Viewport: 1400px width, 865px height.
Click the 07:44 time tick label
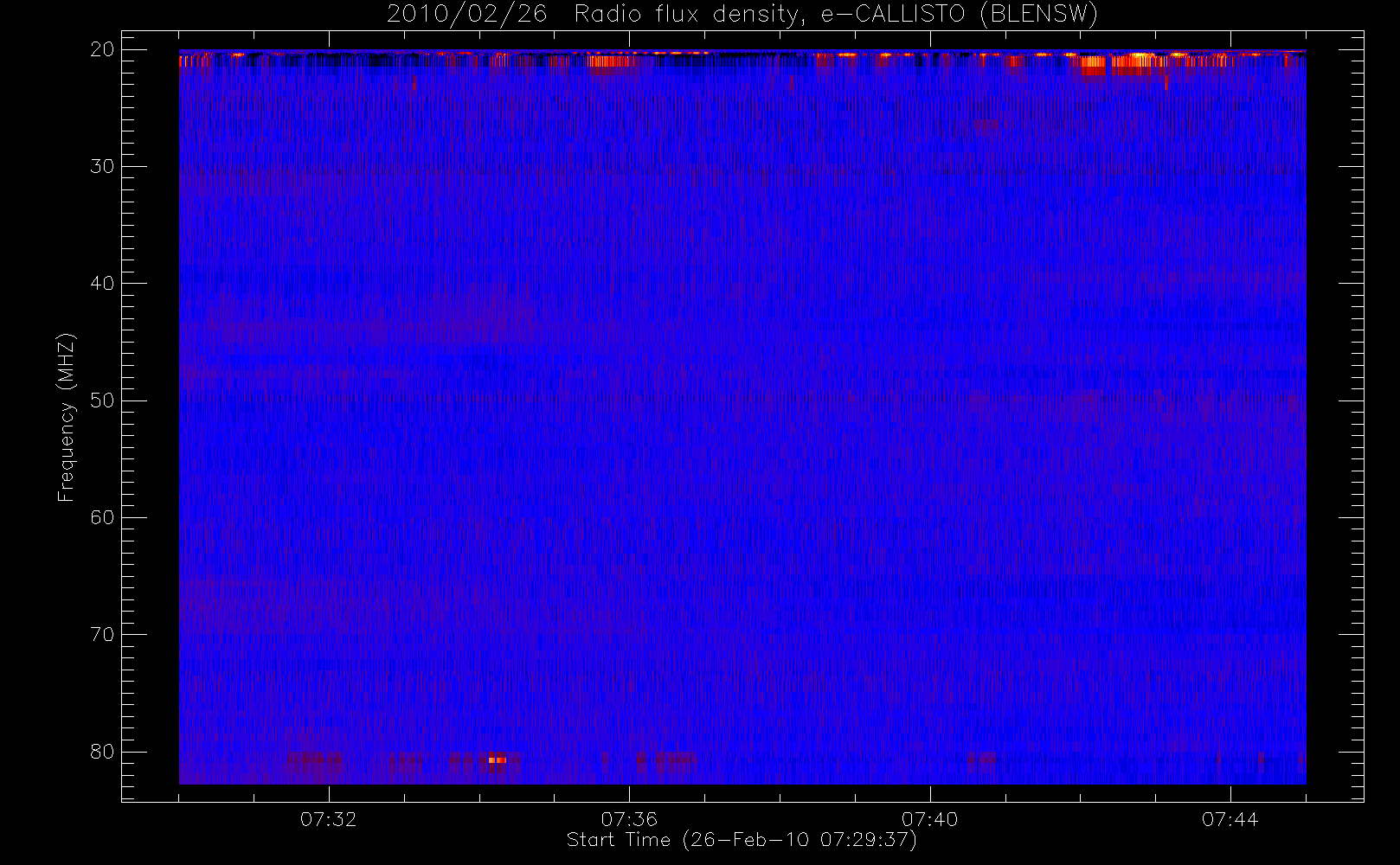coord(1230,819)
